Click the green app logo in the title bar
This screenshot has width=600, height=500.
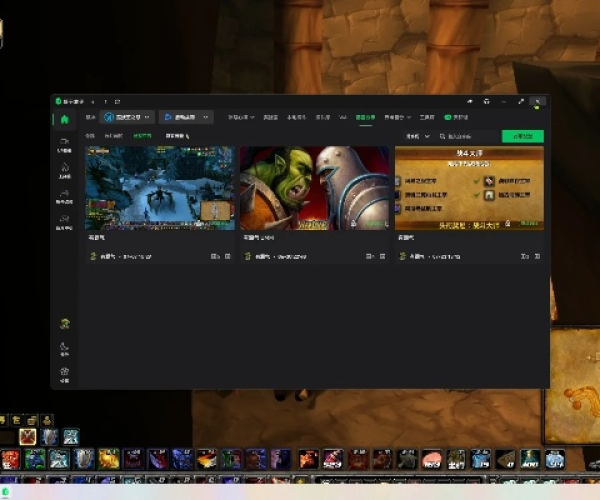coord(59,101)
